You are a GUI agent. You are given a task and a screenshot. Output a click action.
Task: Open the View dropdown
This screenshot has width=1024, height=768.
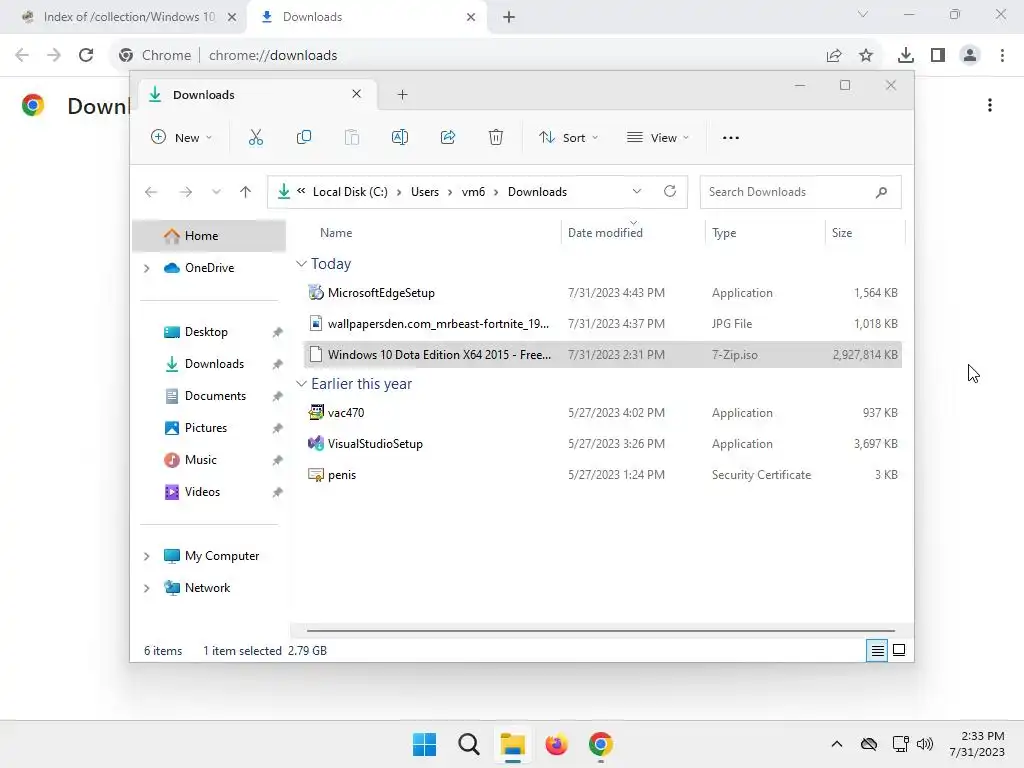point(658,138)
